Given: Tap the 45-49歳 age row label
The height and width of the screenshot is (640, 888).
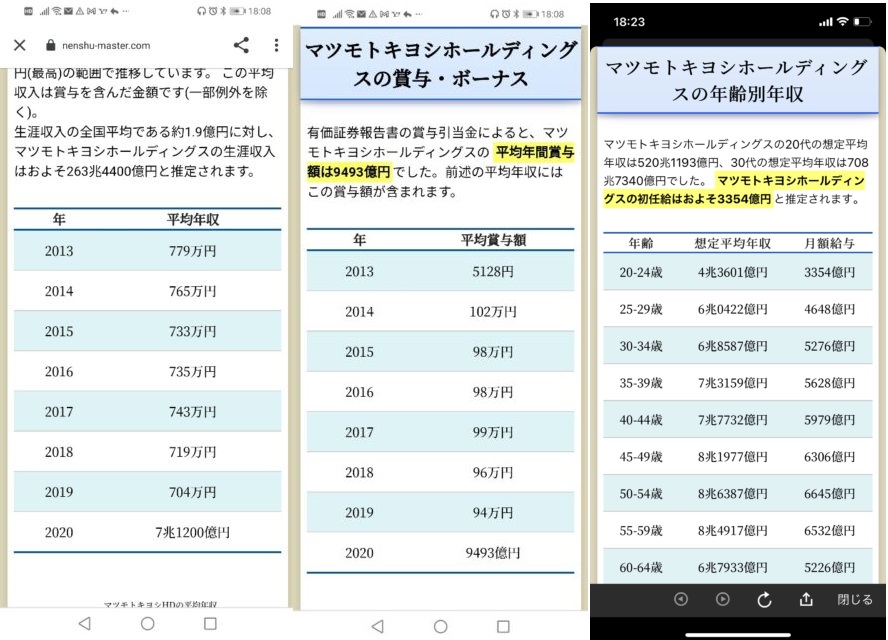Looking at the screenshot, I should click(x=641, y=456).
